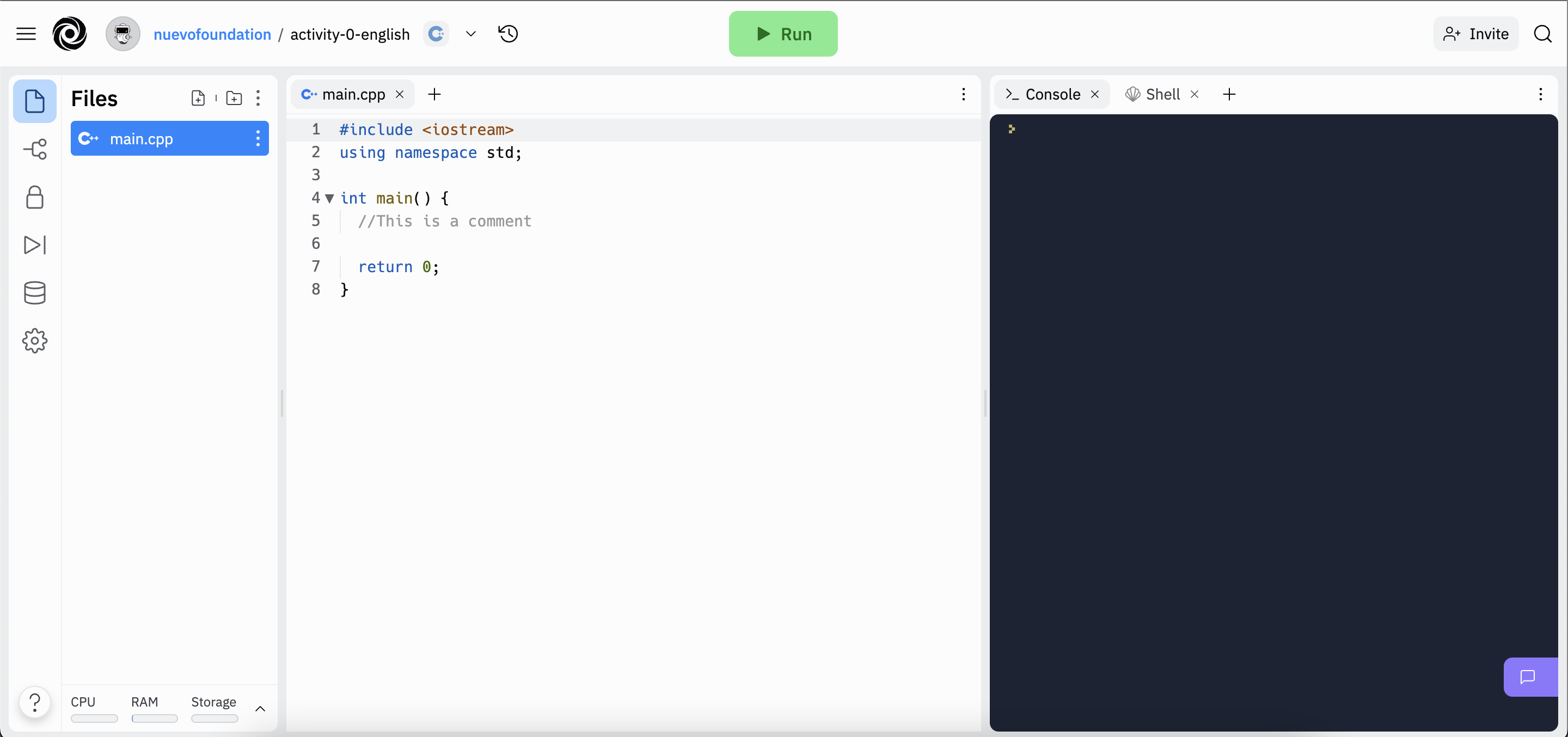Click the chevron next to activity-0-english
The width and height of the screenshot is (1568, 737).
click(x=471, y=34)
